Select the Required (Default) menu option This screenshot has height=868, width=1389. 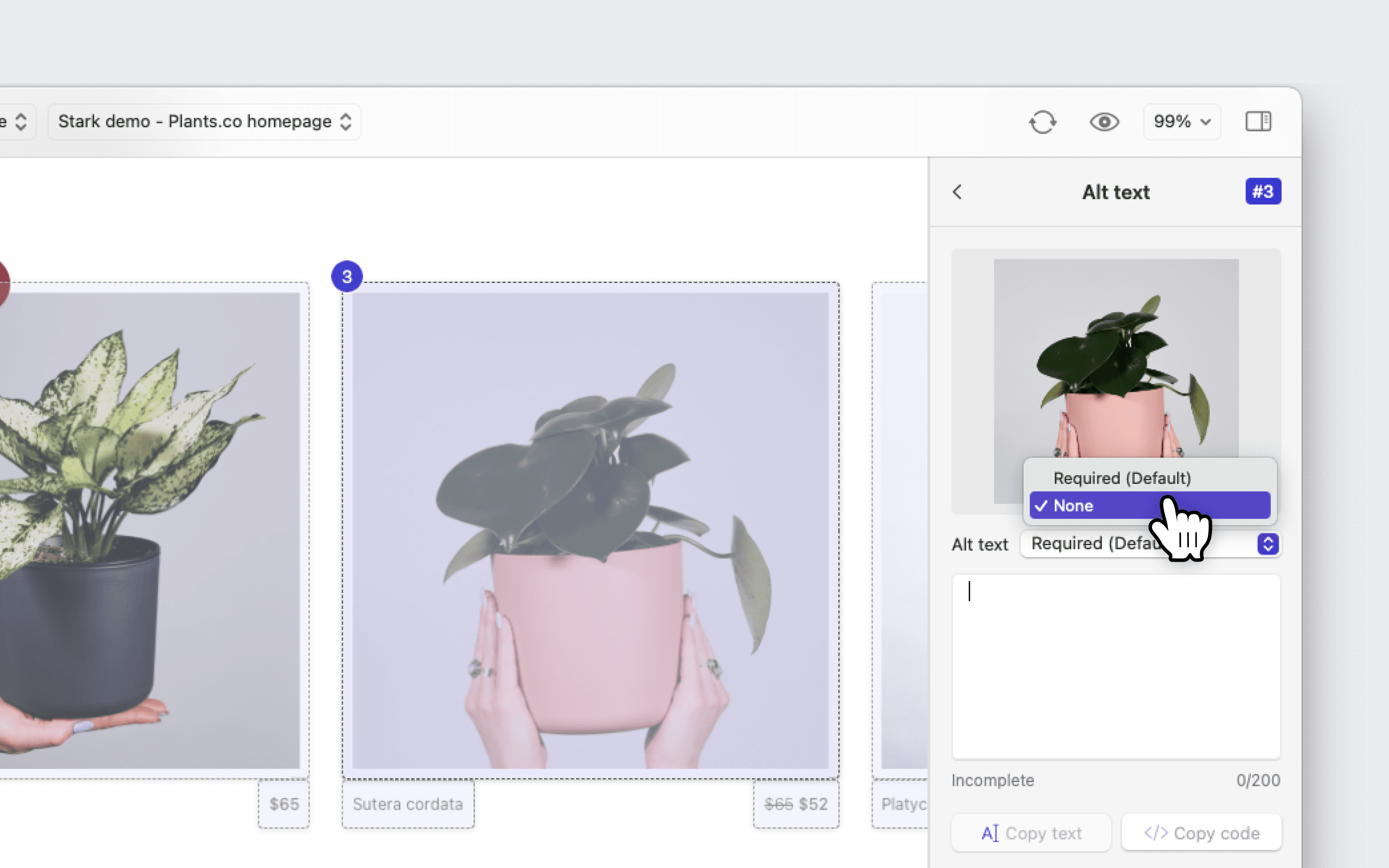[x=1150, y=478]
